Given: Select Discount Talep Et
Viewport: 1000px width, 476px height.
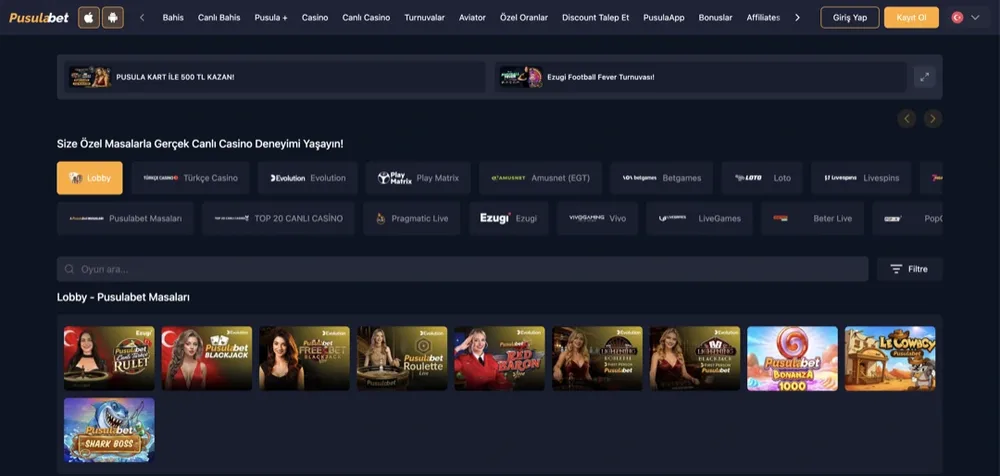Looking at the screenshot, I should coord(596,17).
